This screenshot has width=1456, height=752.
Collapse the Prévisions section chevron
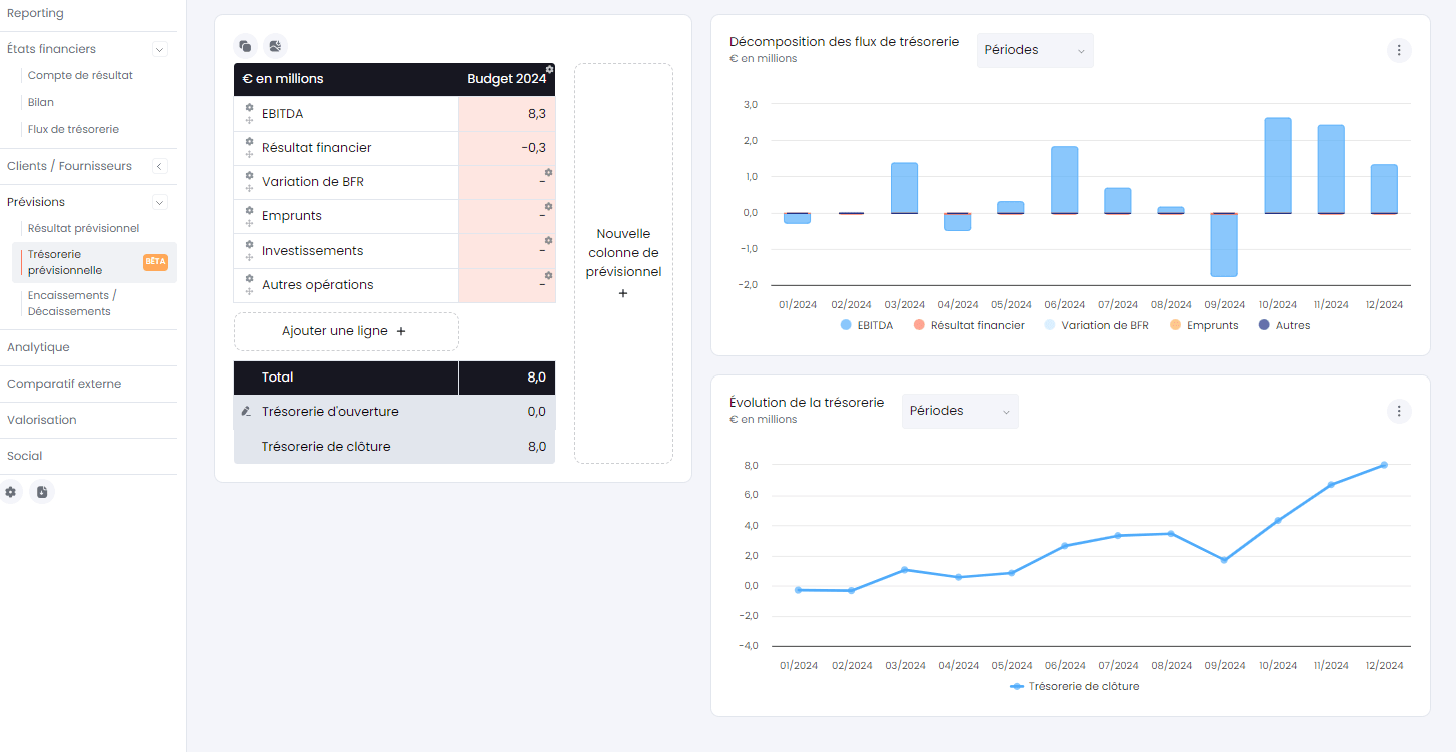tap(159, 202)
